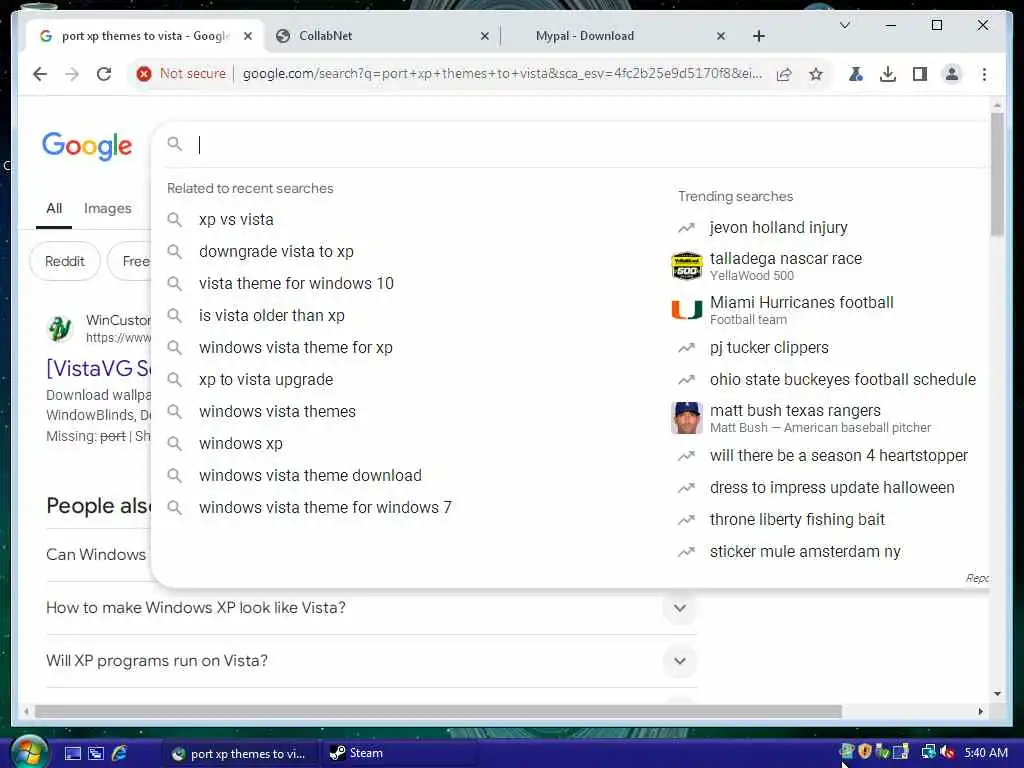Open trending matt bush texas rangers
The width and height of the screenshot is (1024, 768).
pyautogui.click(x=795, y=411)
